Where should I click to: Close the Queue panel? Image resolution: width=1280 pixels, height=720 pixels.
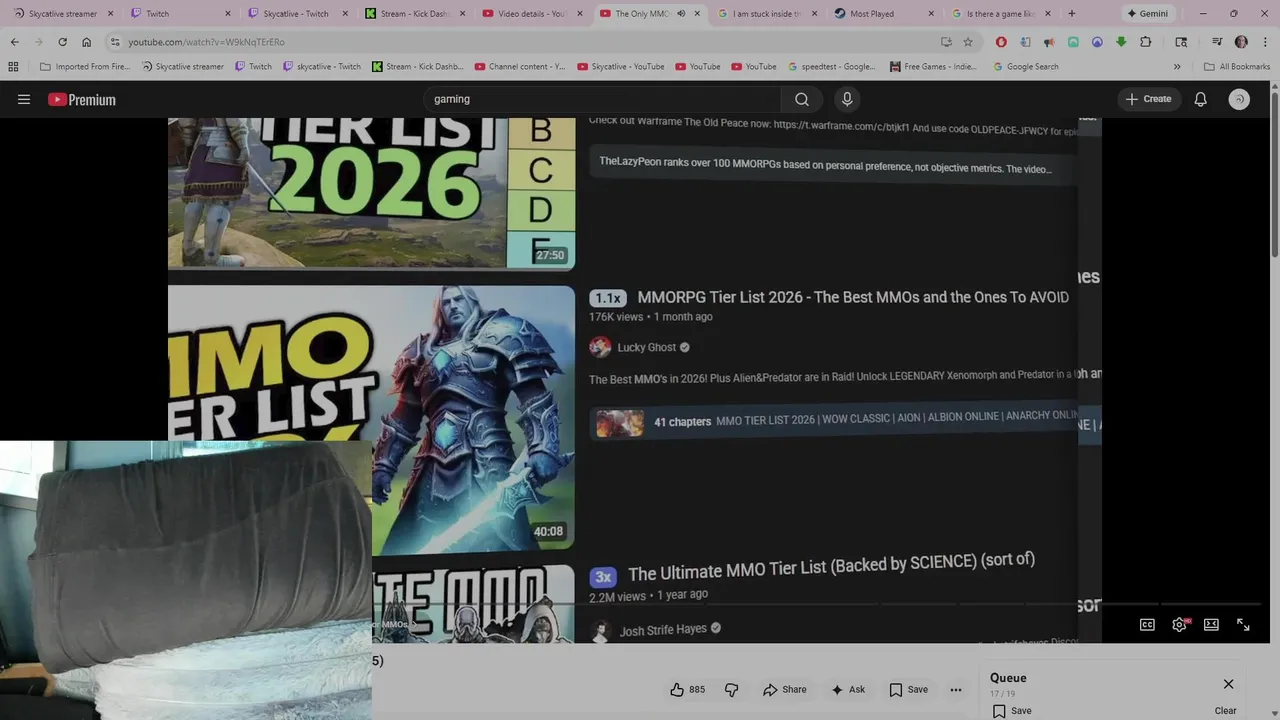click(1228, 684)
